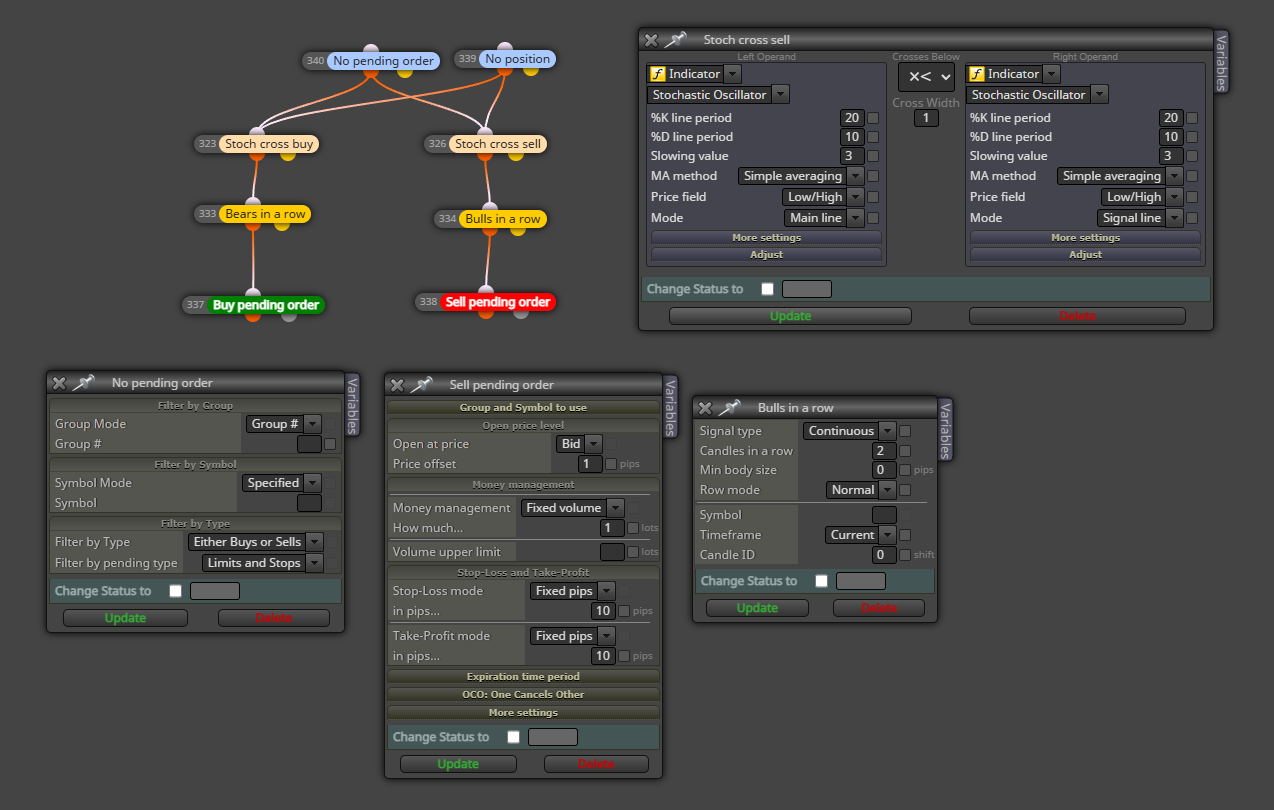Open Signal type Continuous dropdown

(849, 431)
